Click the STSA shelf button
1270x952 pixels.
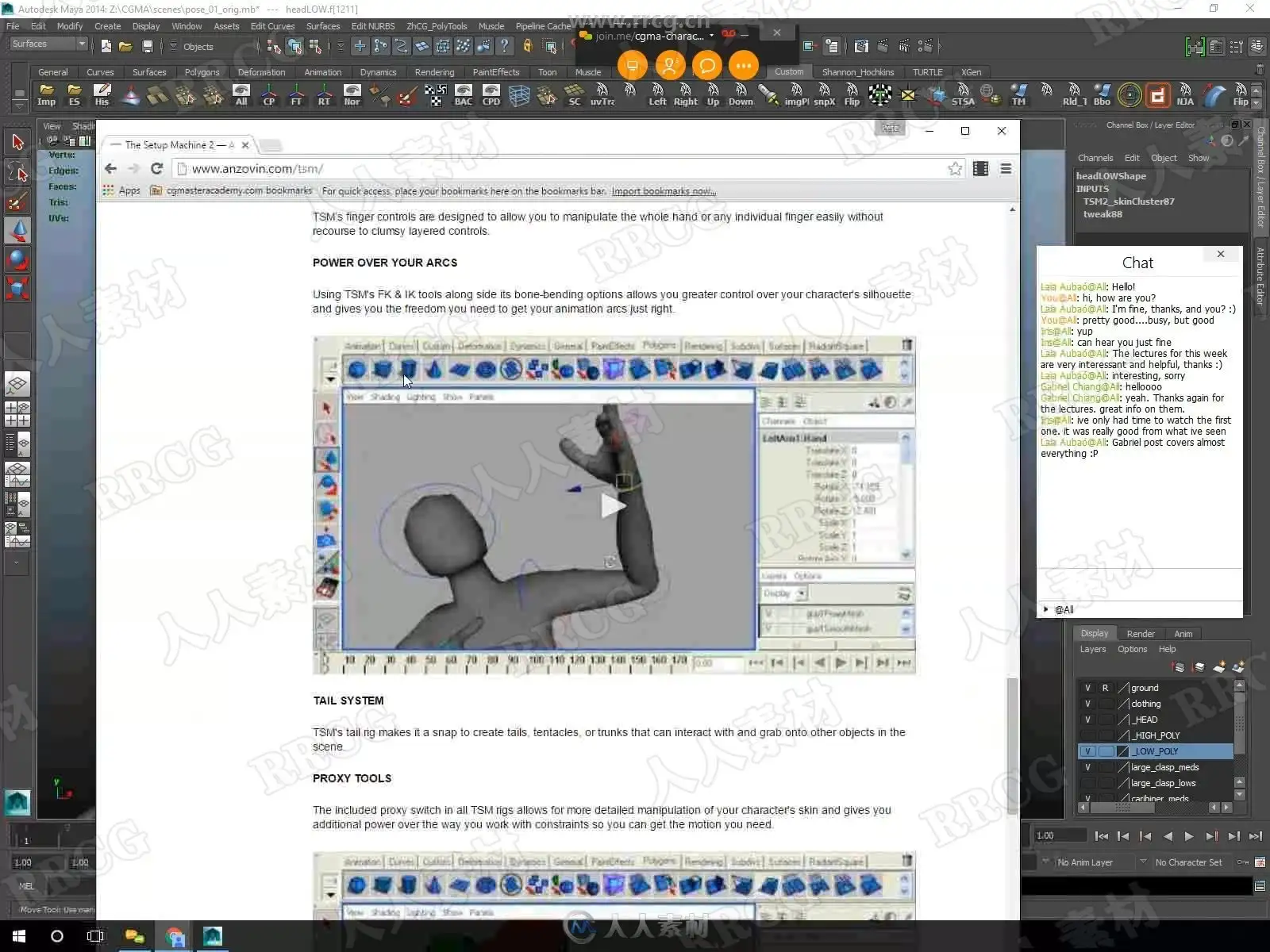(x=963, y=95)
